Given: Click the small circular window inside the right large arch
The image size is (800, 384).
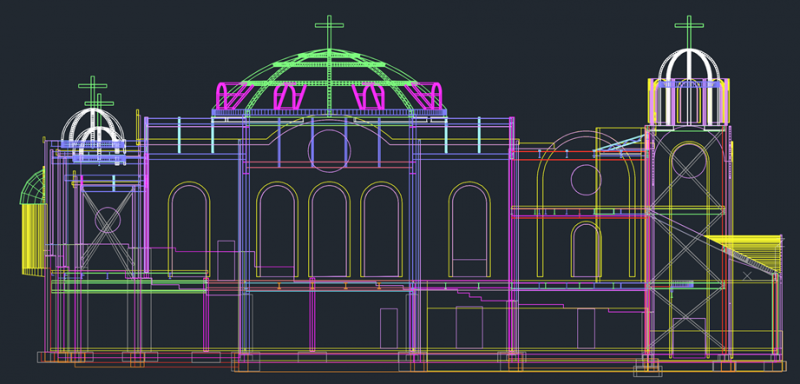Looking at the screenshot, I should pyautogui.click(x=586, y=180).
